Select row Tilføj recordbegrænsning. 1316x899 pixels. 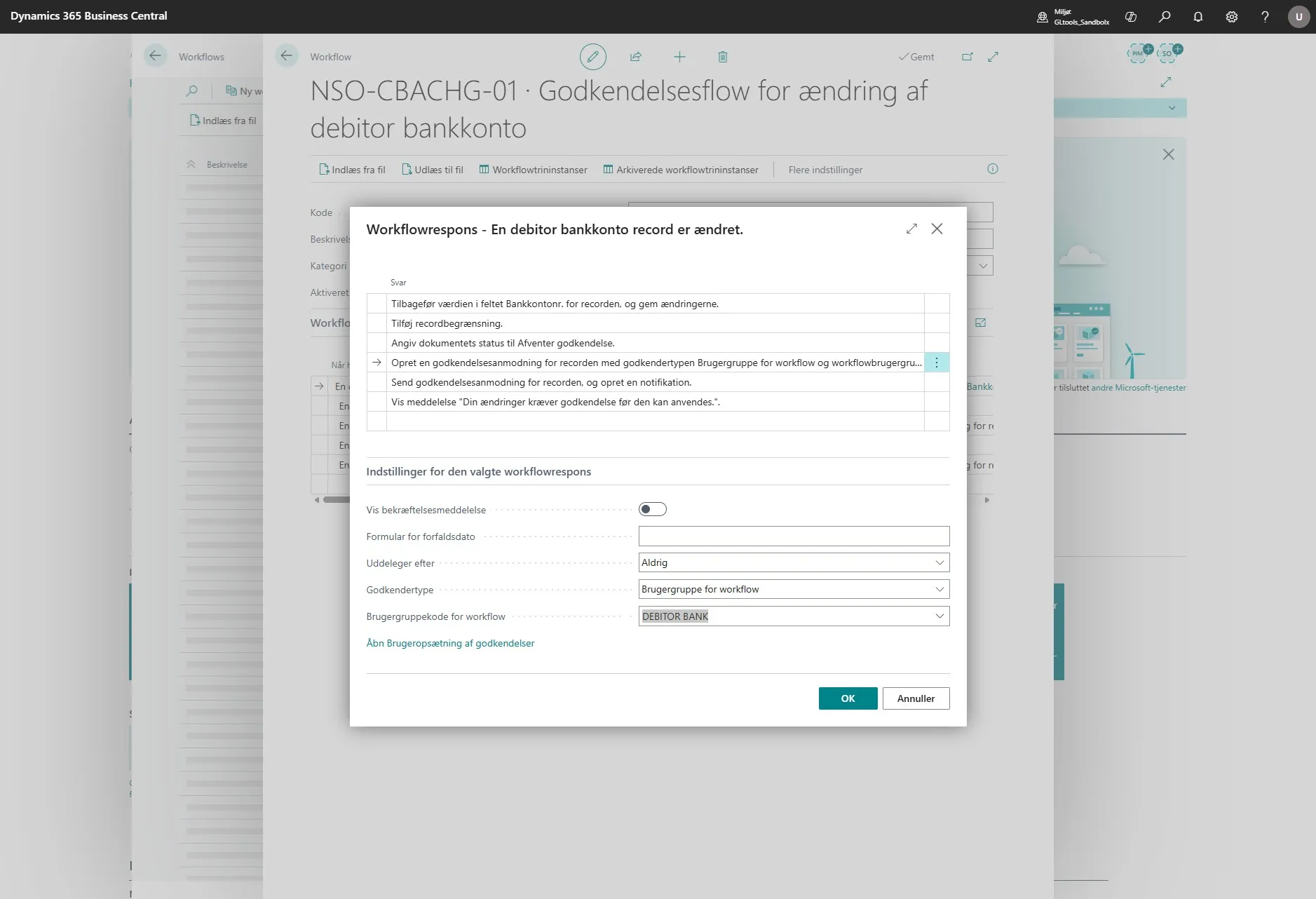click(x=655, y=323)
